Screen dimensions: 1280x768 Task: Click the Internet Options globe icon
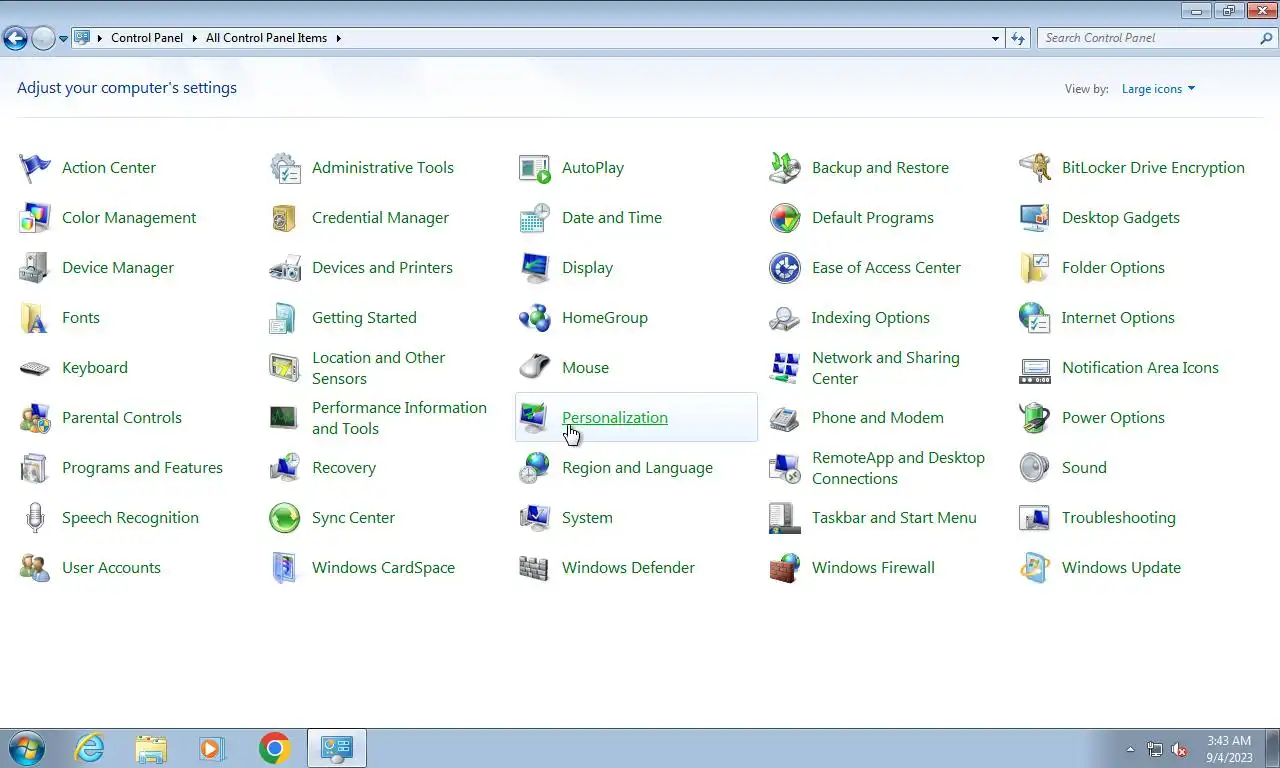point(1035,318)
